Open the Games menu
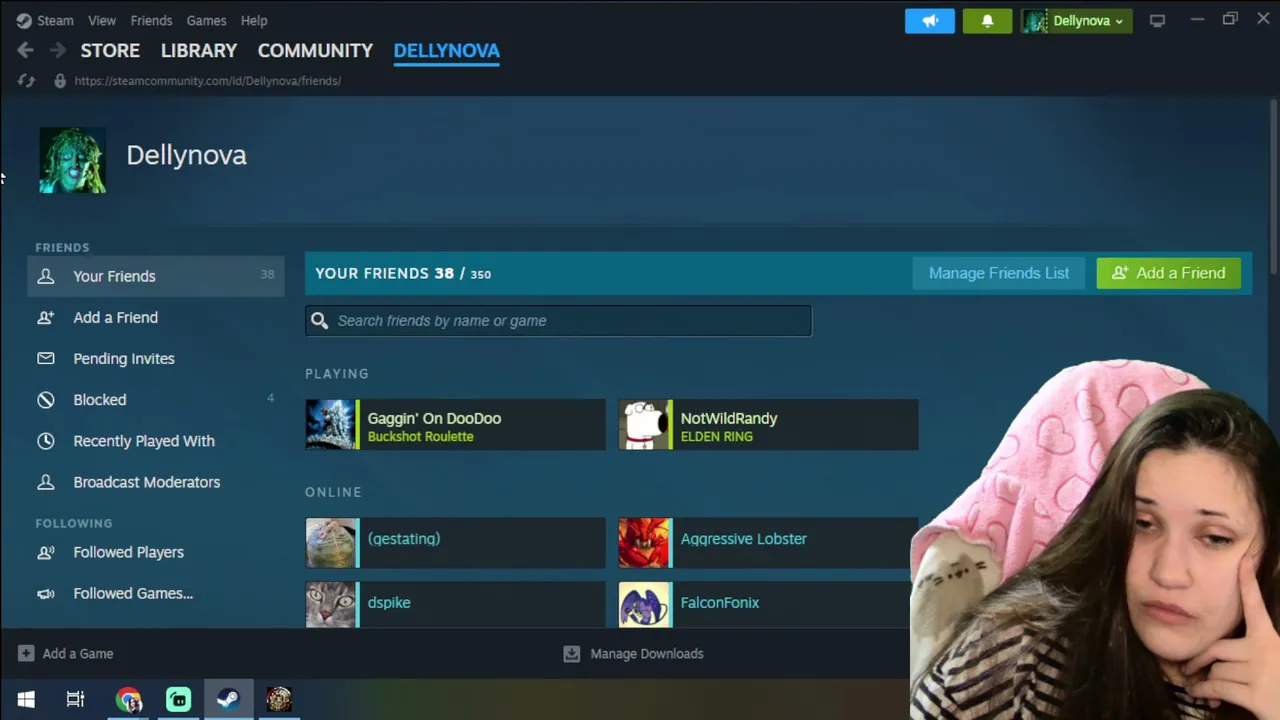1280x720 pixels. [x=206, y=20]
